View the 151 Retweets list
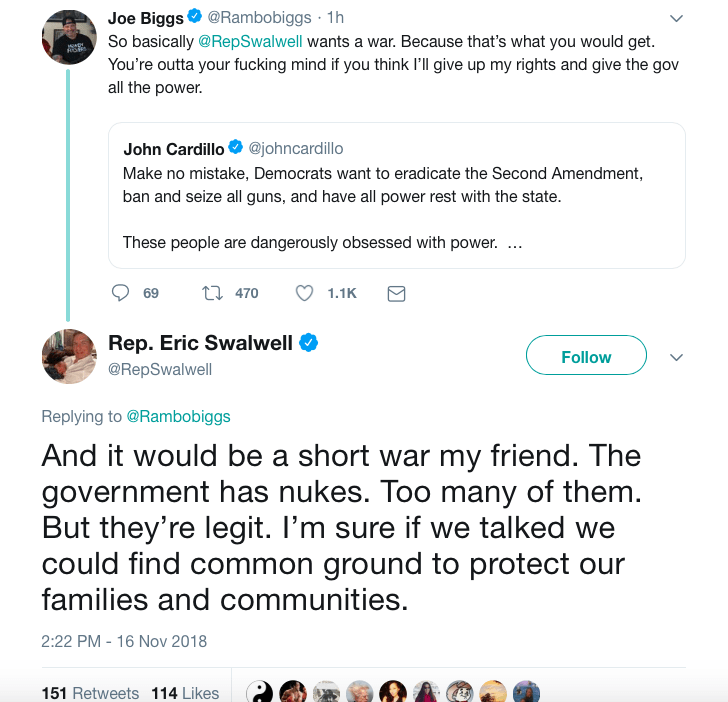Image resolution: width=728 pixels, height=702 pixels. tap(90, 693)
